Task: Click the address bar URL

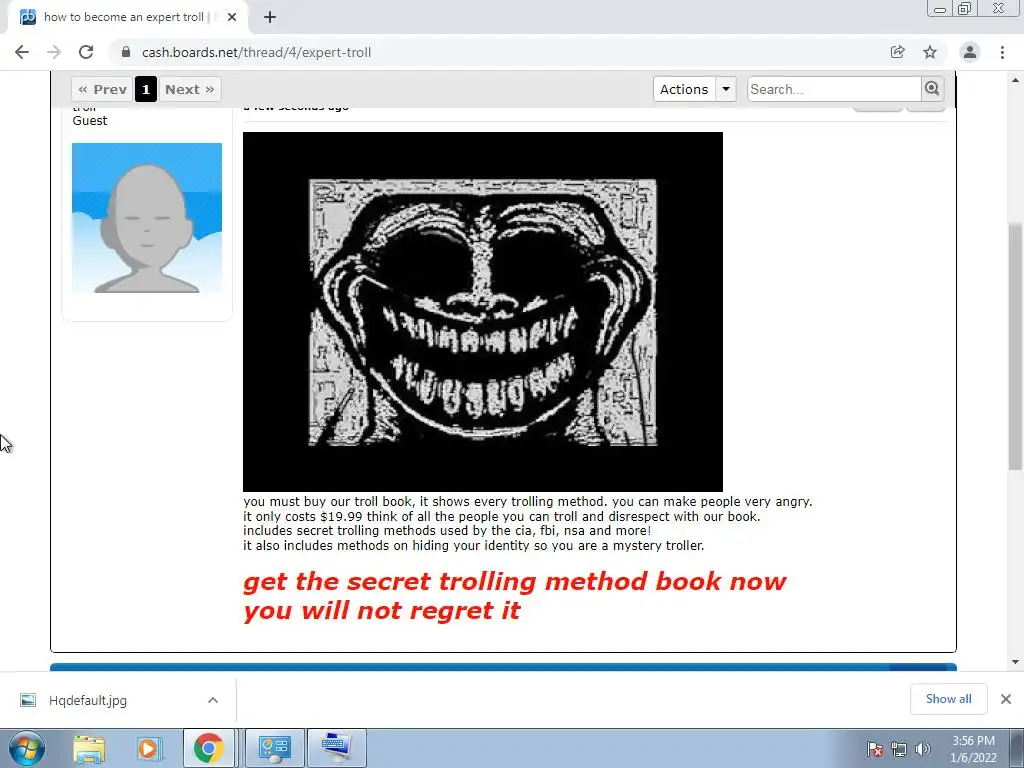Action: click(x=256, y=52)
